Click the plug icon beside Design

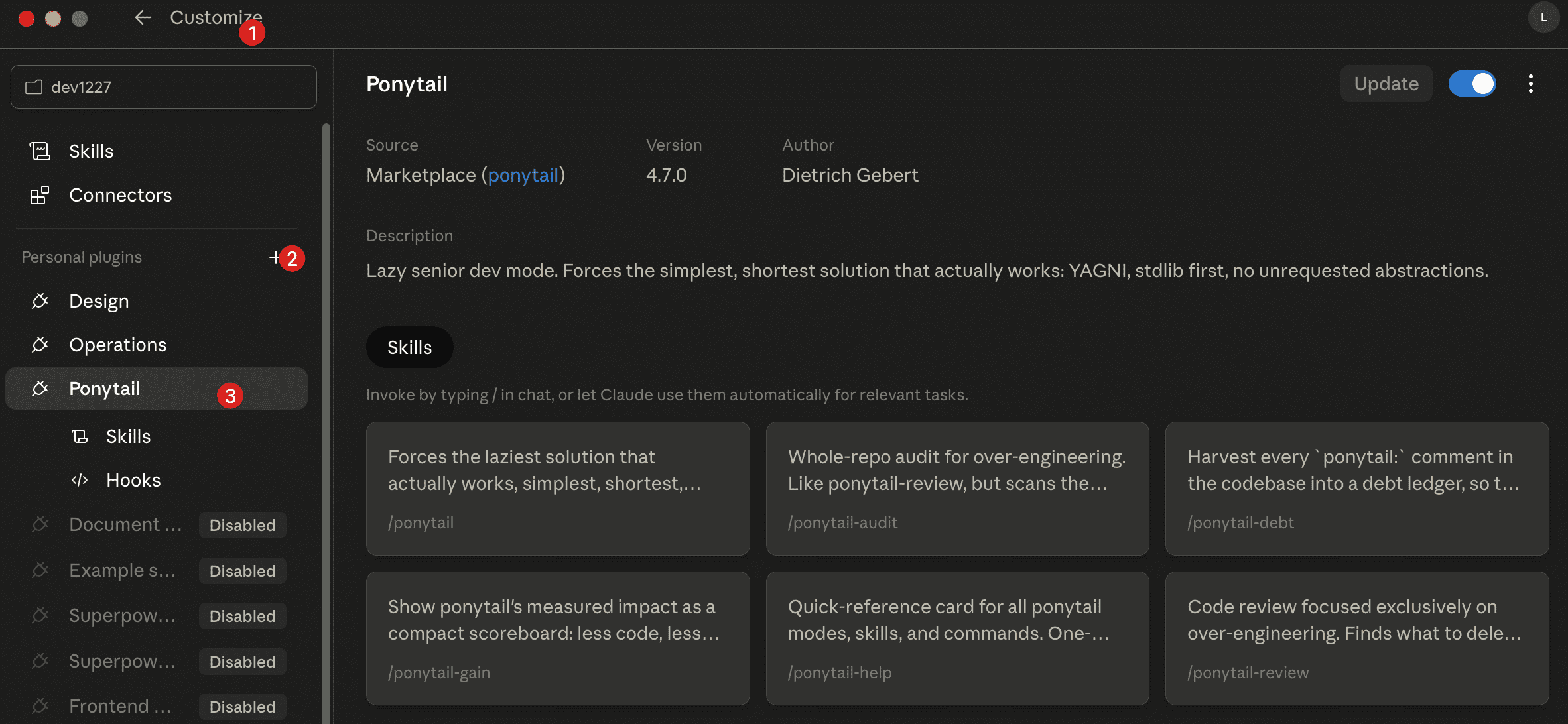pyautogui.click(x=40, y=301)
